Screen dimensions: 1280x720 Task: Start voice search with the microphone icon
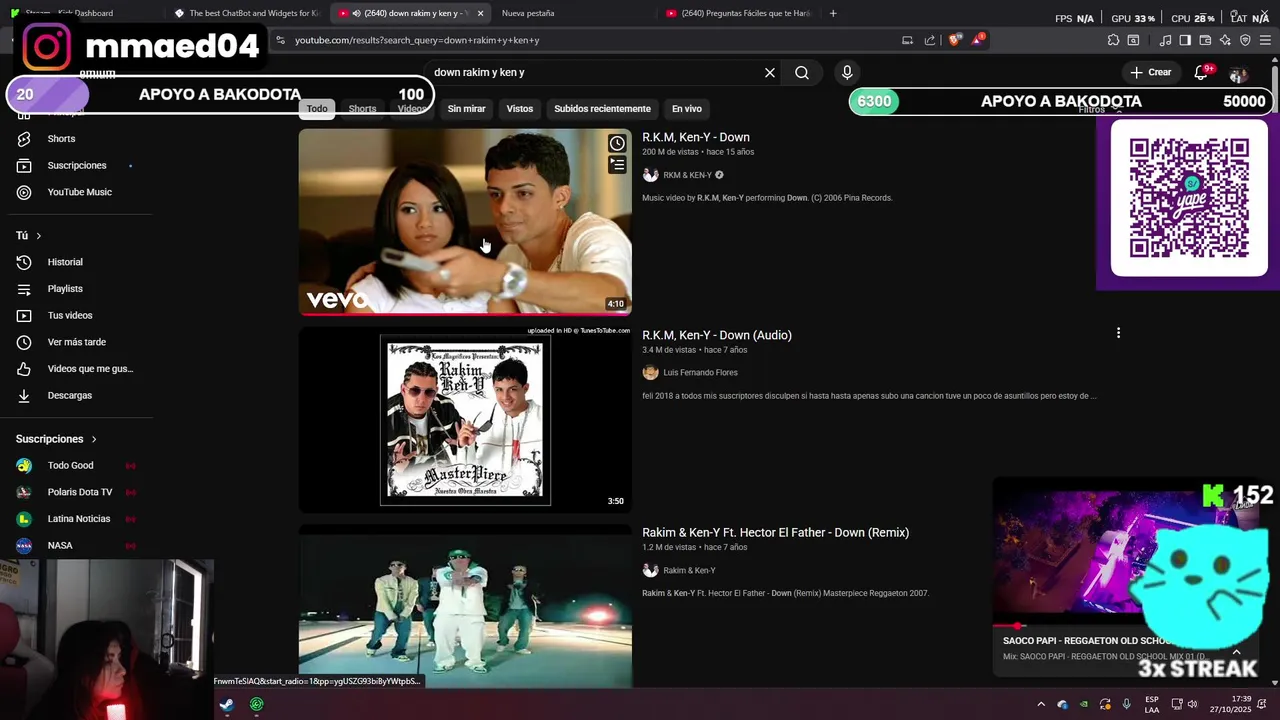(847, 73)
